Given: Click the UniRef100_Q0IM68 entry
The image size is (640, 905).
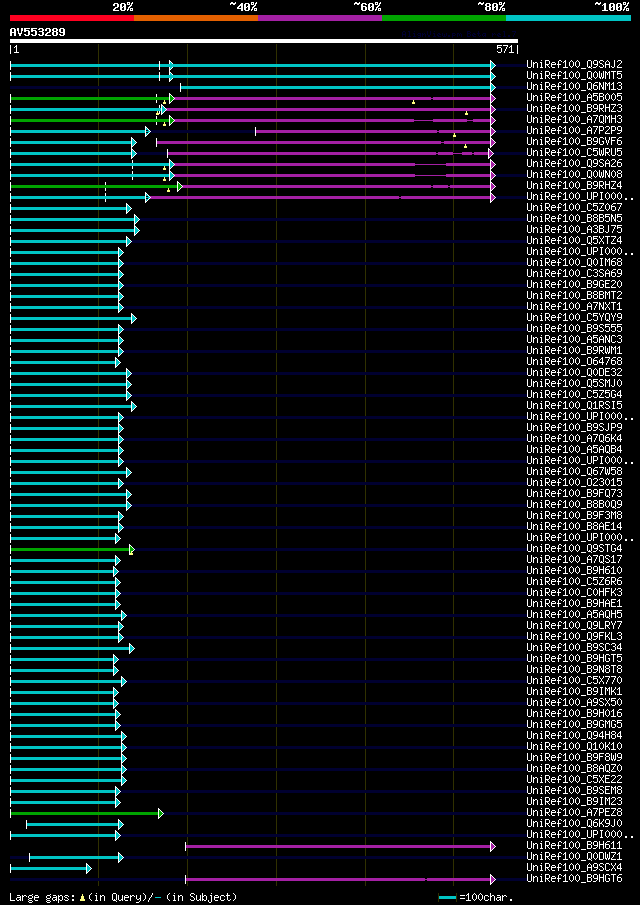Looking at the screenshot, I should point(575,262).
